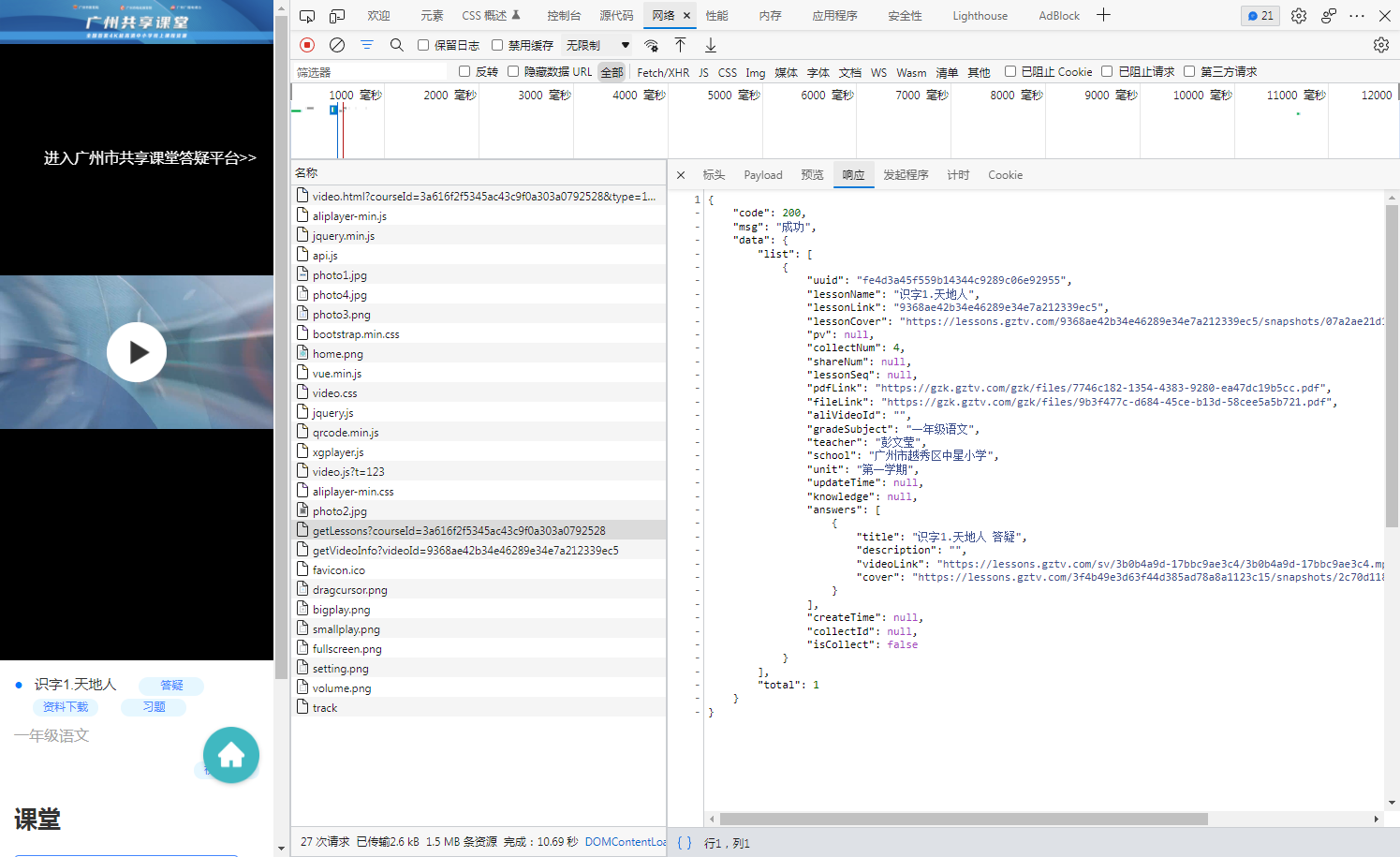Image resolution: width=1400 pixels, height=857 pixels.
Task: Open the 计时 details tab
Action: click(958, 175)
